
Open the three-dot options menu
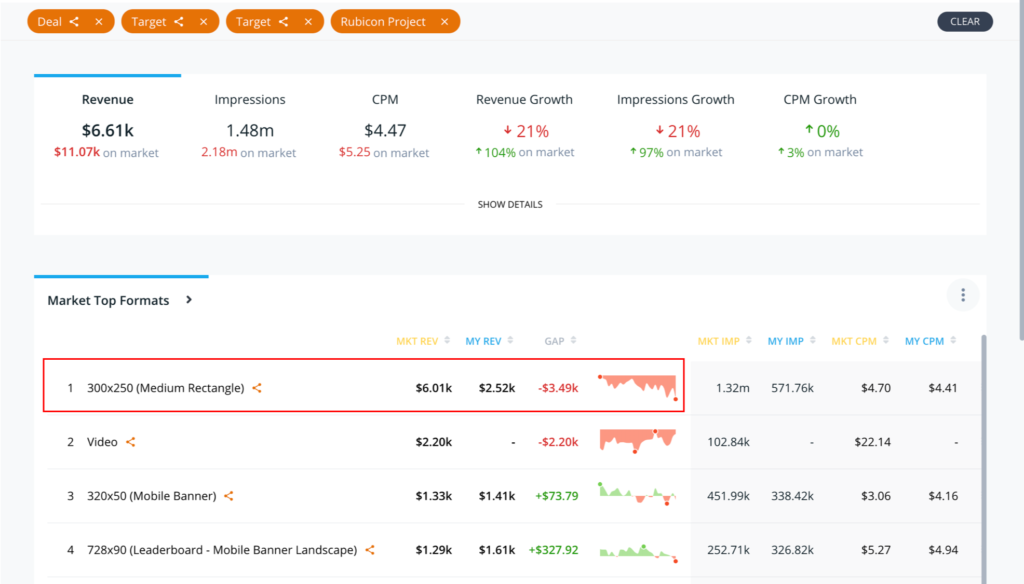point(963,295)
